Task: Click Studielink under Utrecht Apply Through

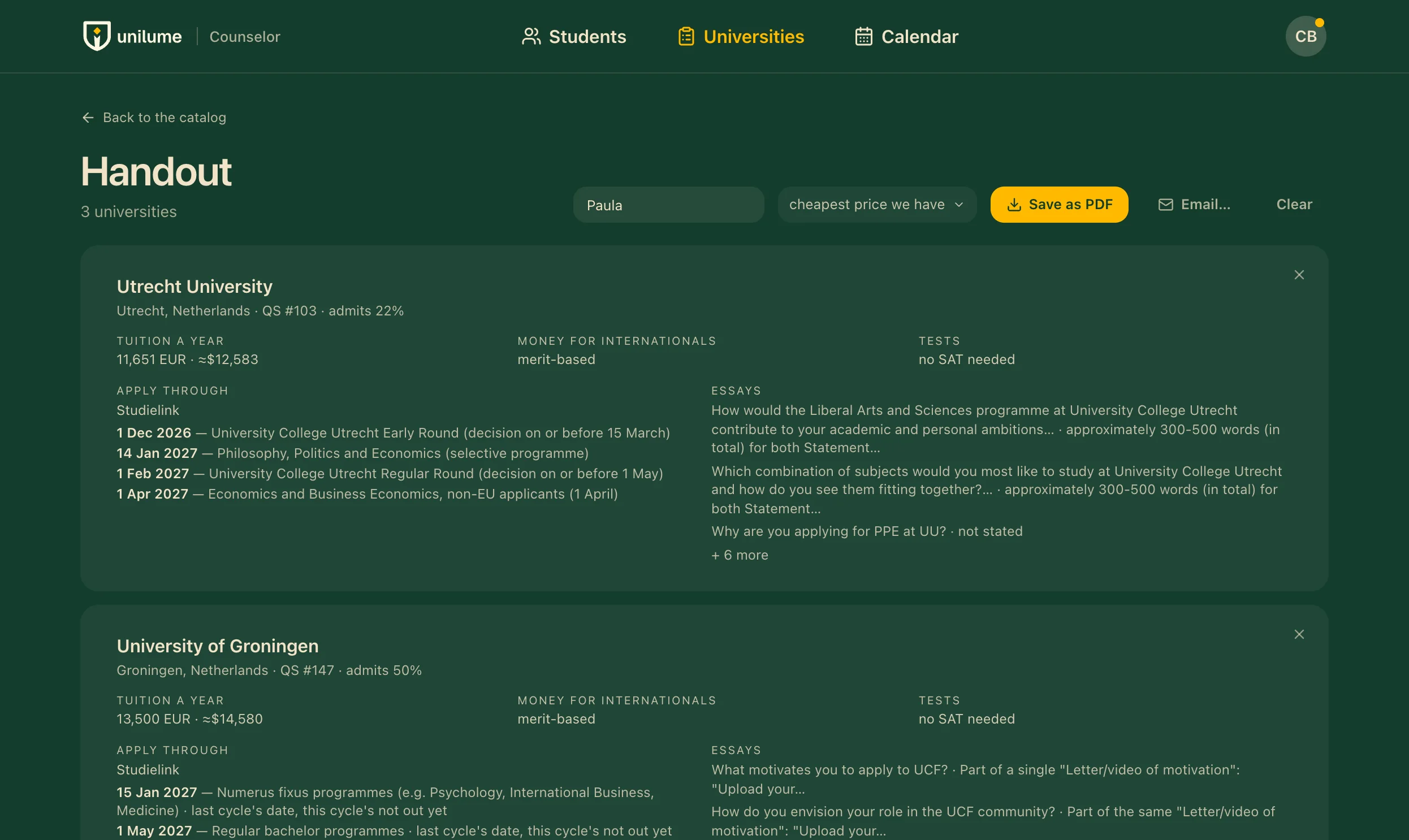Action: [148, 410]
